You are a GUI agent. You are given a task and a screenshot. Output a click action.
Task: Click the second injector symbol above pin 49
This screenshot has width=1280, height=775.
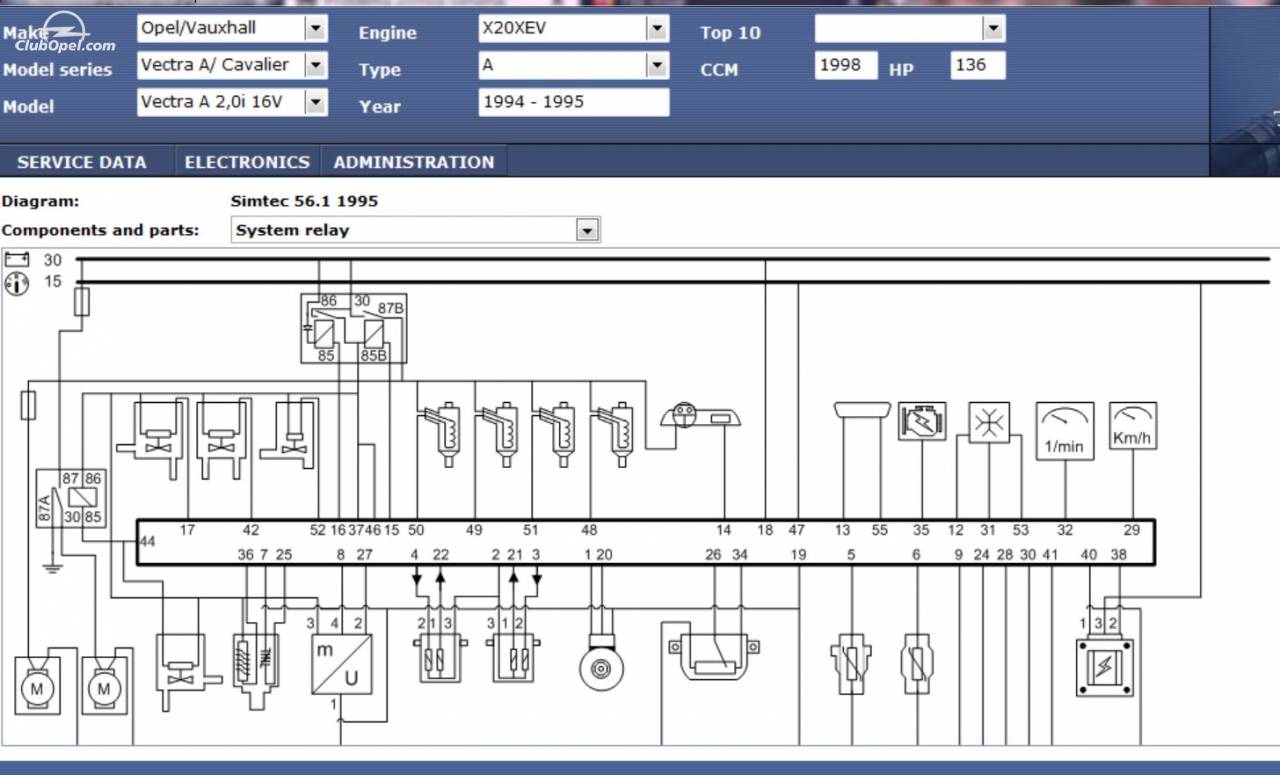tap(501, 434)
